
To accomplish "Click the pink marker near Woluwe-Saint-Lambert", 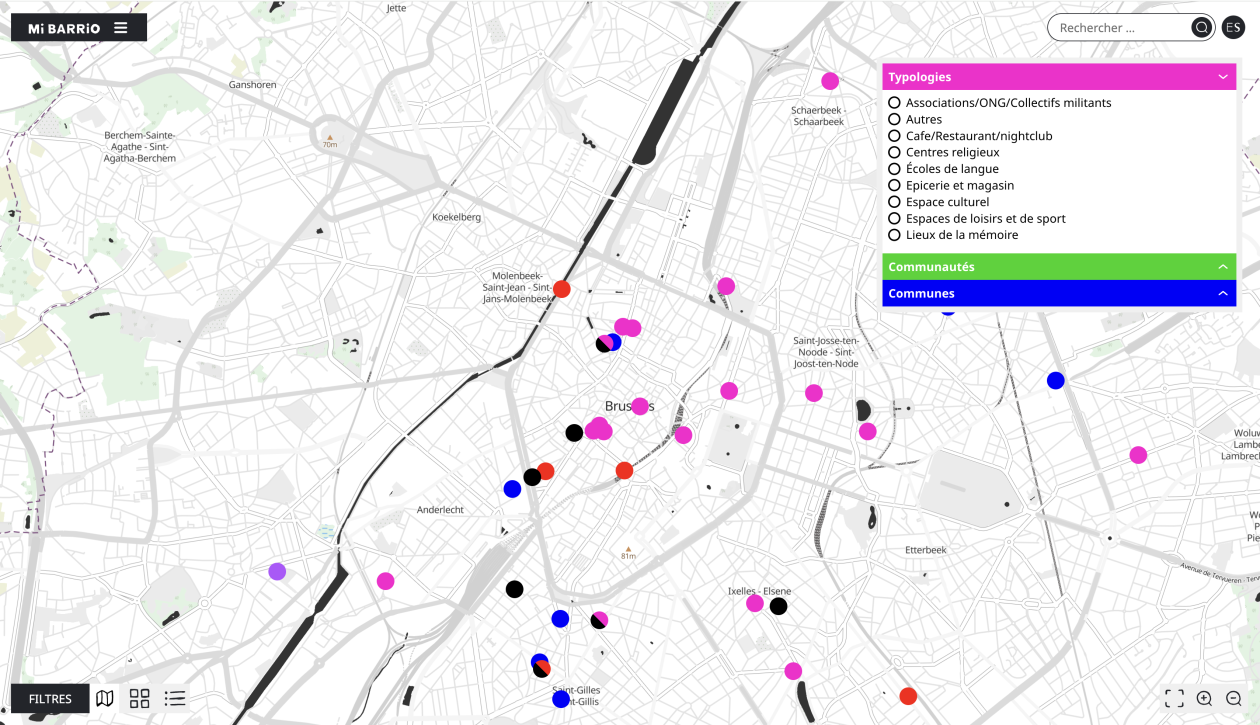I will point(1138,455).
